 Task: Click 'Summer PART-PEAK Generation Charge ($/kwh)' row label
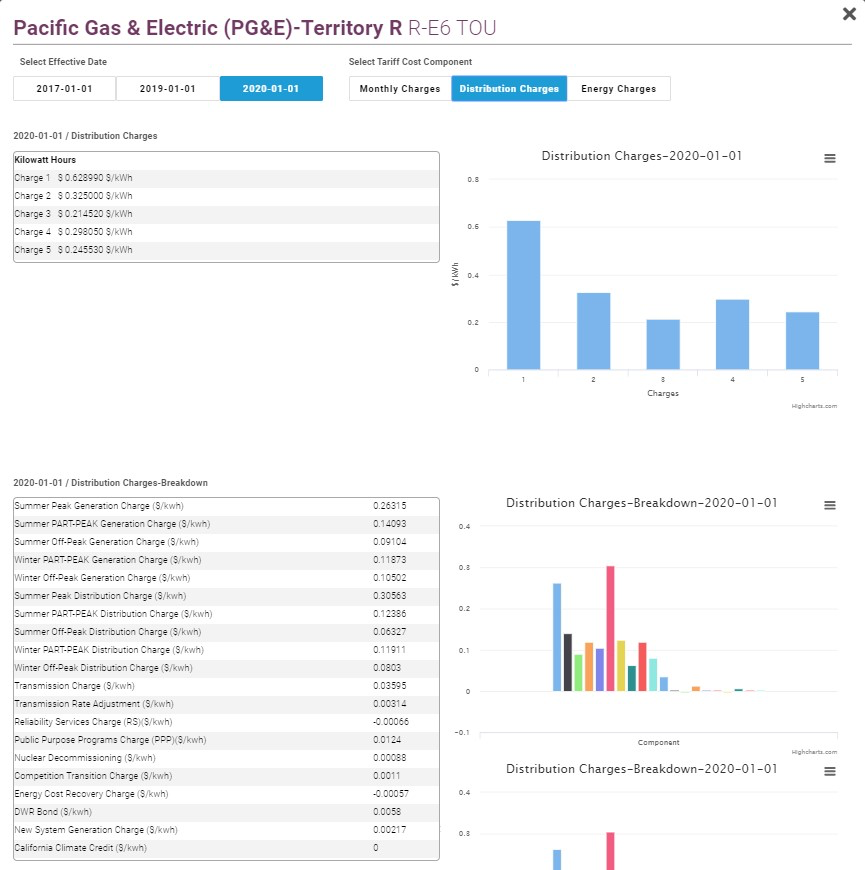[112, 524]
